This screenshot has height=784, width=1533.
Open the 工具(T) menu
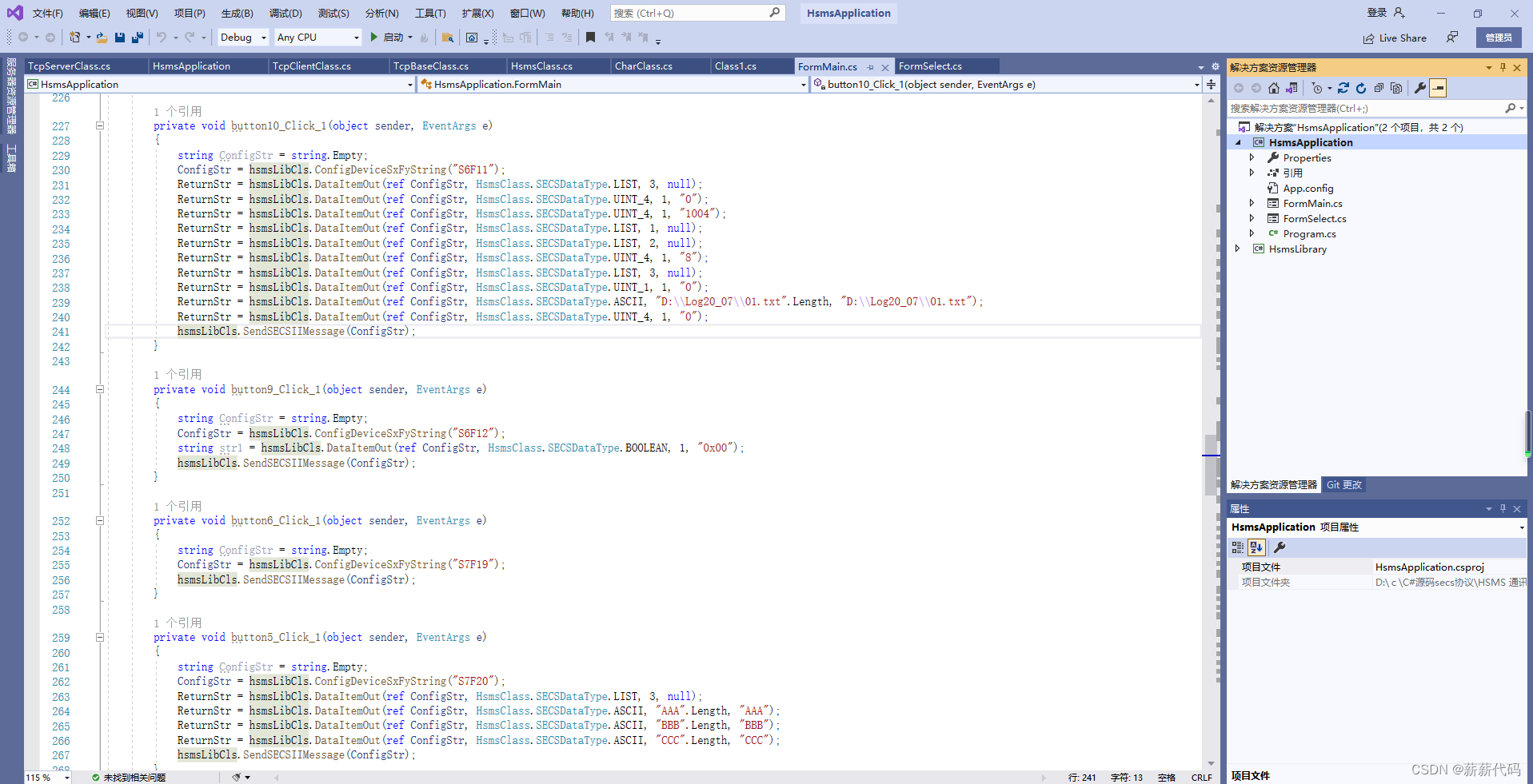[x=430, y=13]
